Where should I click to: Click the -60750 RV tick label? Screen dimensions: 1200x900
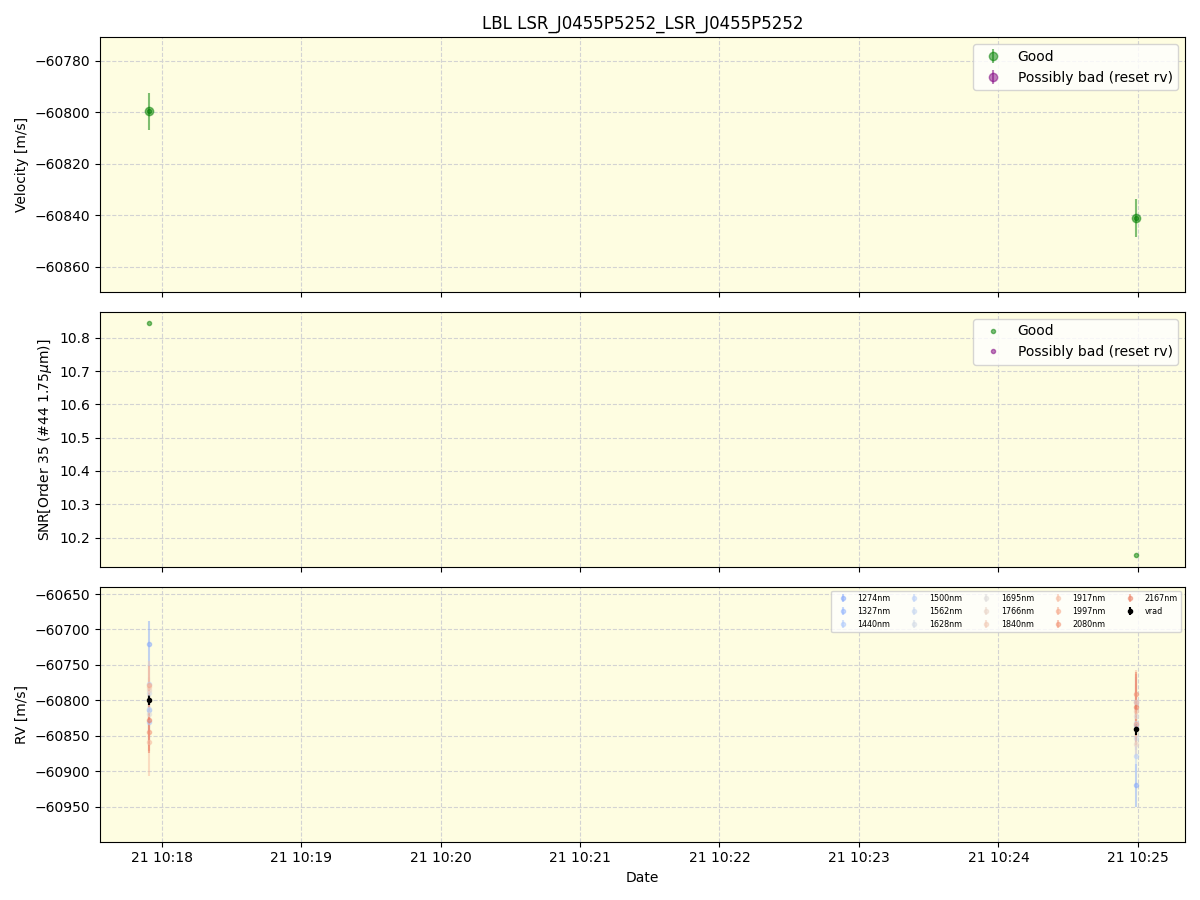coord(63,665)
